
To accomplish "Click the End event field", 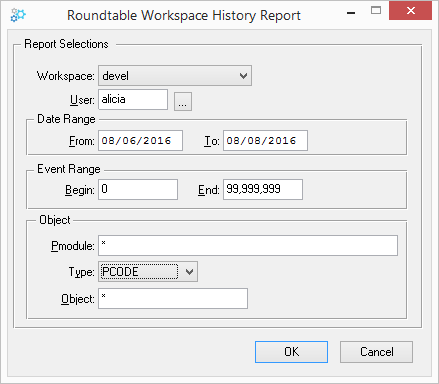I will [x=263, y=189].
